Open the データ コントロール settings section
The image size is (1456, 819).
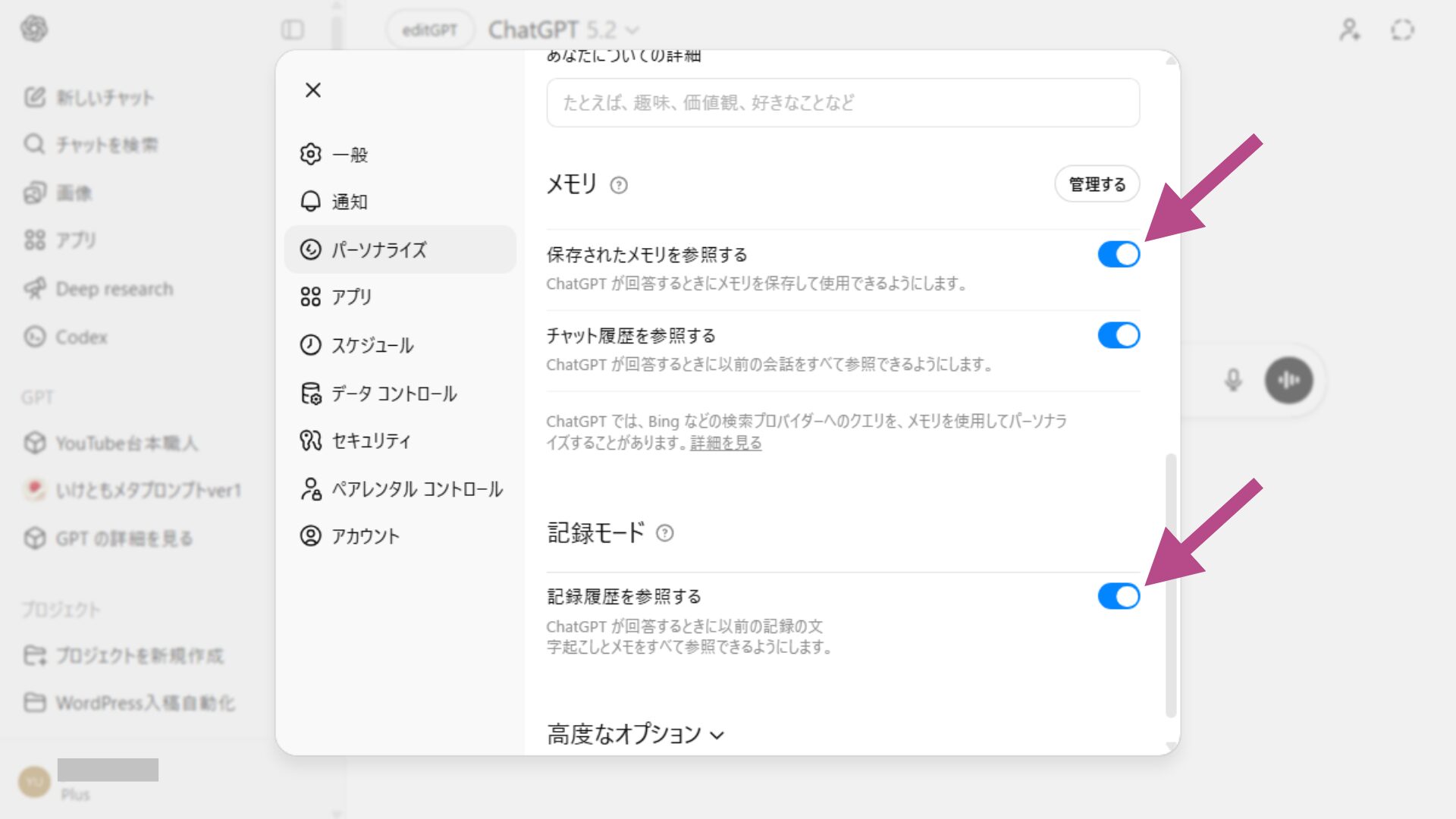[394, 394]
